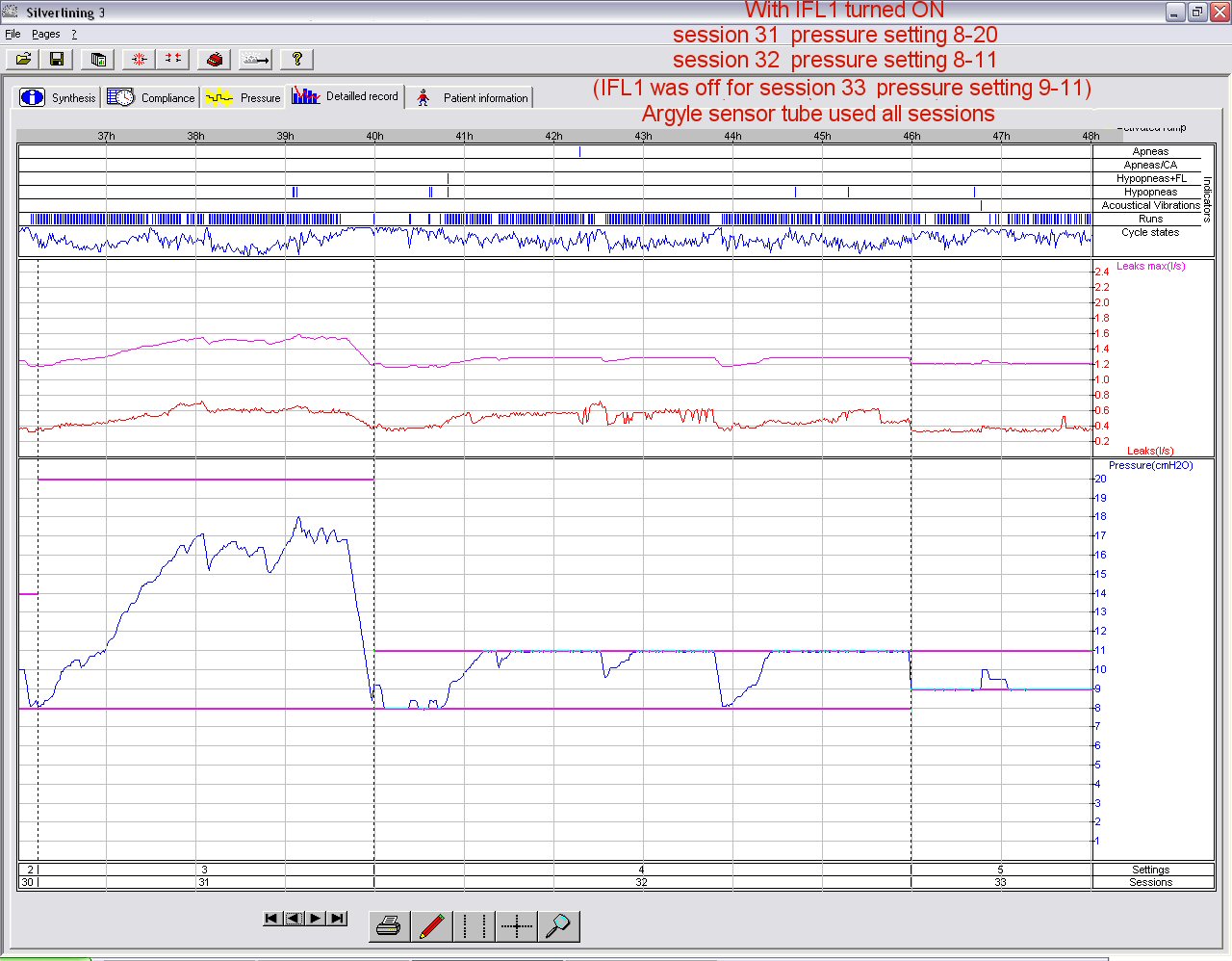Go to the previous record page

(x=294, y=919)
